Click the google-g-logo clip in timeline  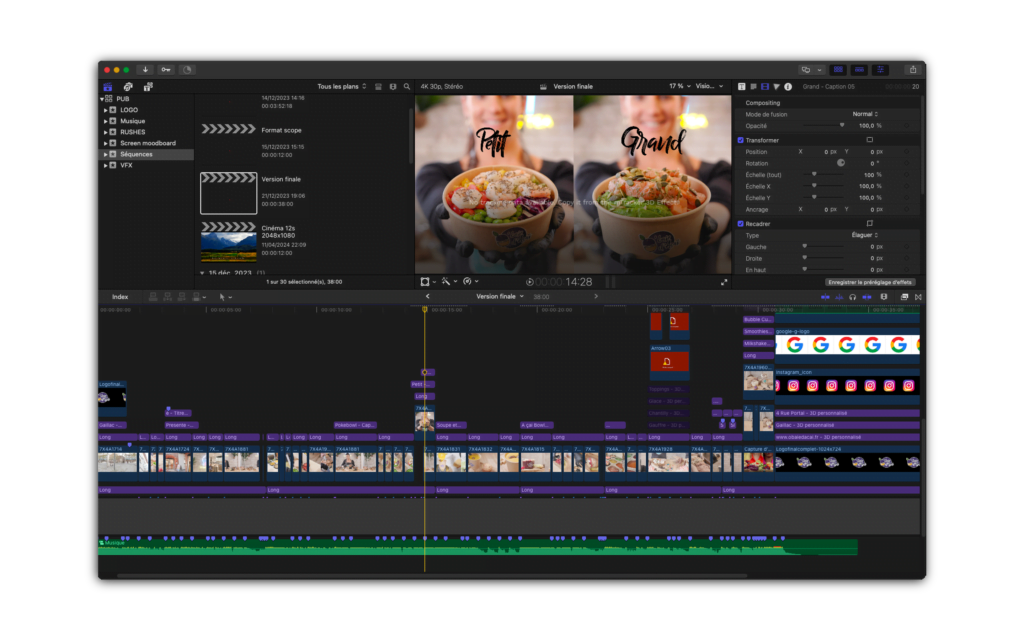click(x=847, y=345)
